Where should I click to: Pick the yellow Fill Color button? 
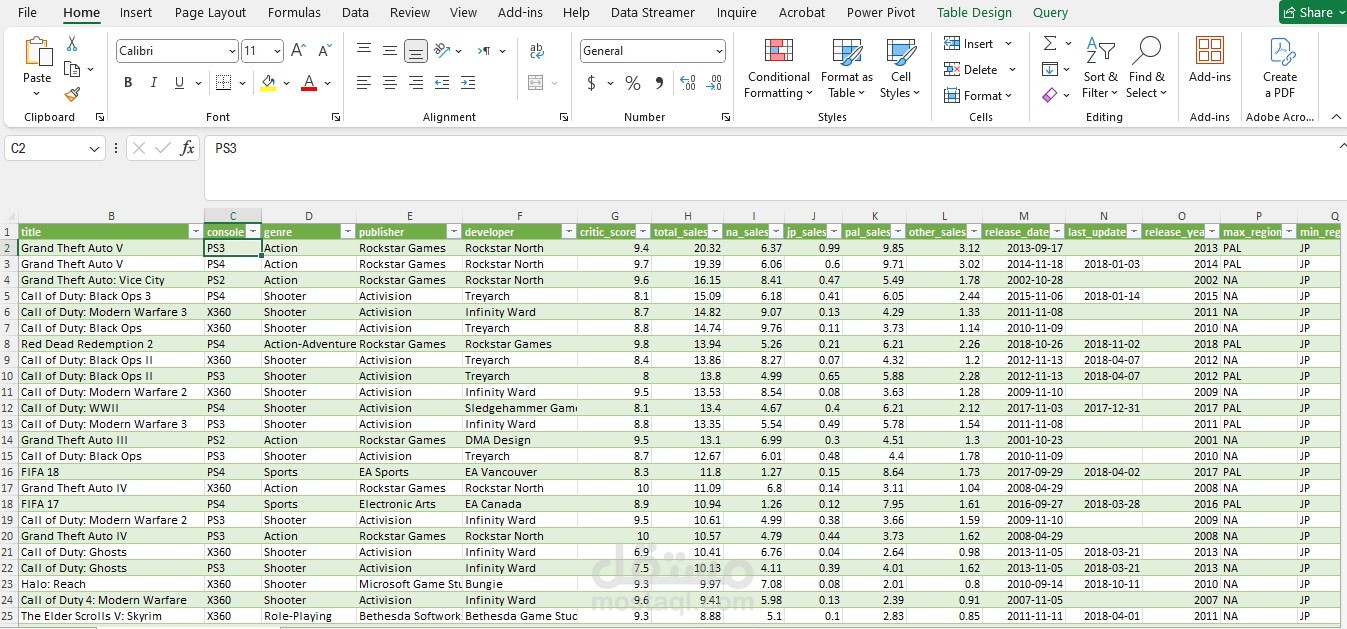pos(267,83)
